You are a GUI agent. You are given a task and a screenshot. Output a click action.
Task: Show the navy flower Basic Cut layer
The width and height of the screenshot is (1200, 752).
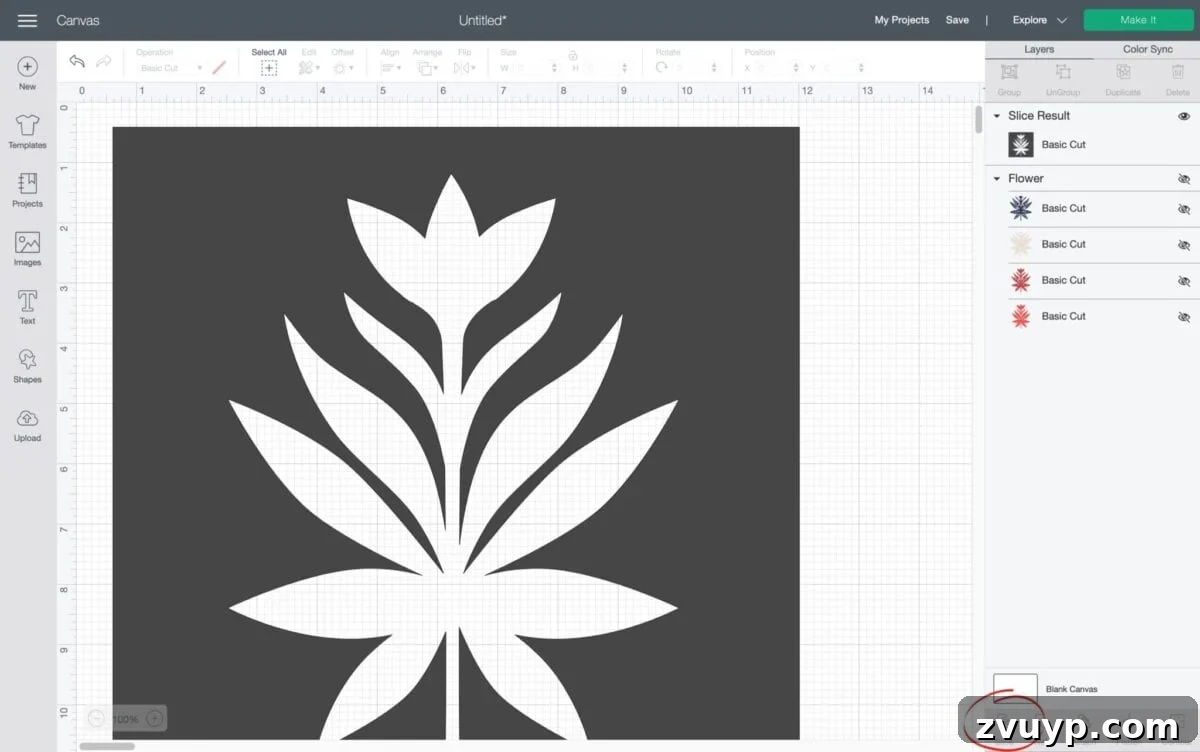click(x=1184, y=209)
